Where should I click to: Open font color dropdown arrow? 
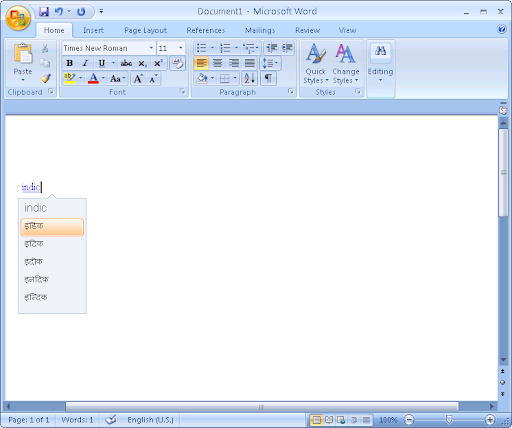coord(103,79)
